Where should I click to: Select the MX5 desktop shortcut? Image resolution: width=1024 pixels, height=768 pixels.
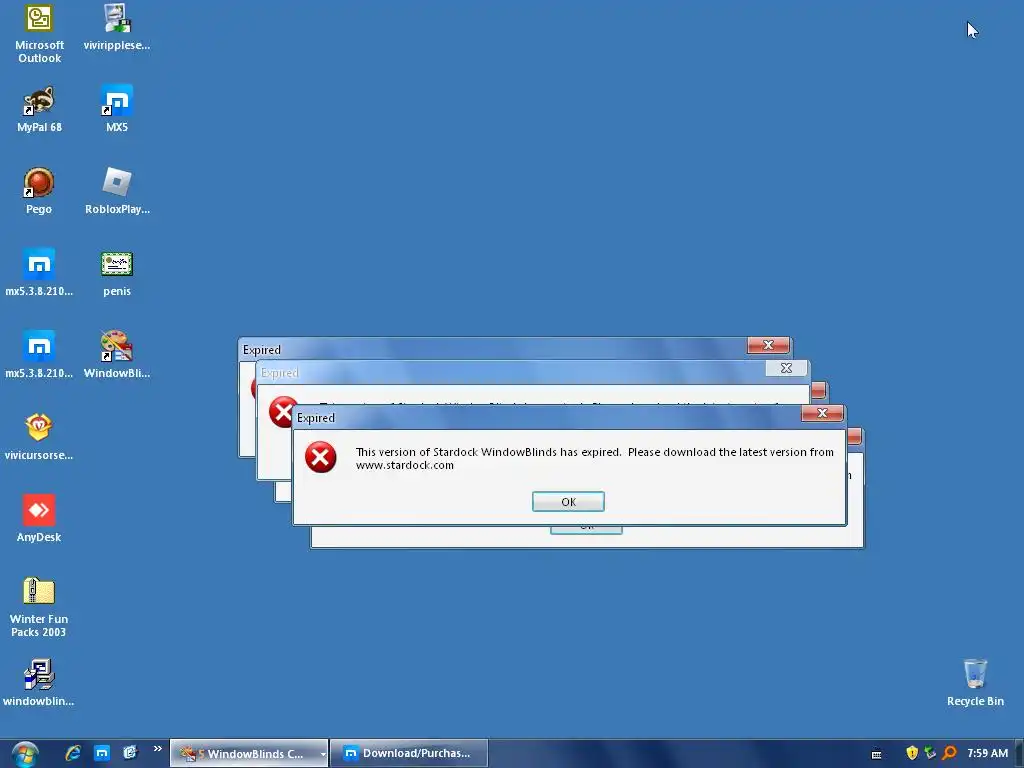117,110
